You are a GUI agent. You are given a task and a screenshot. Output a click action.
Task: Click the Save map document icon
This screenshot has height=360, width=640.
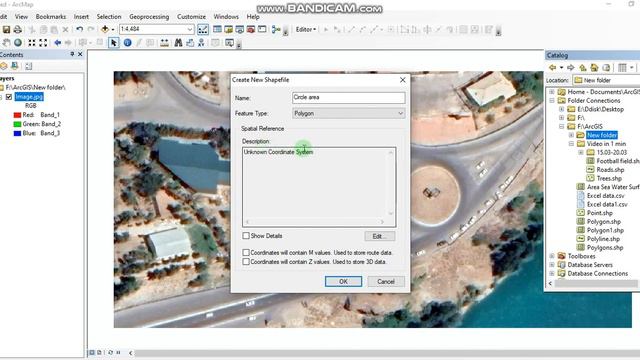pos(6,29)
